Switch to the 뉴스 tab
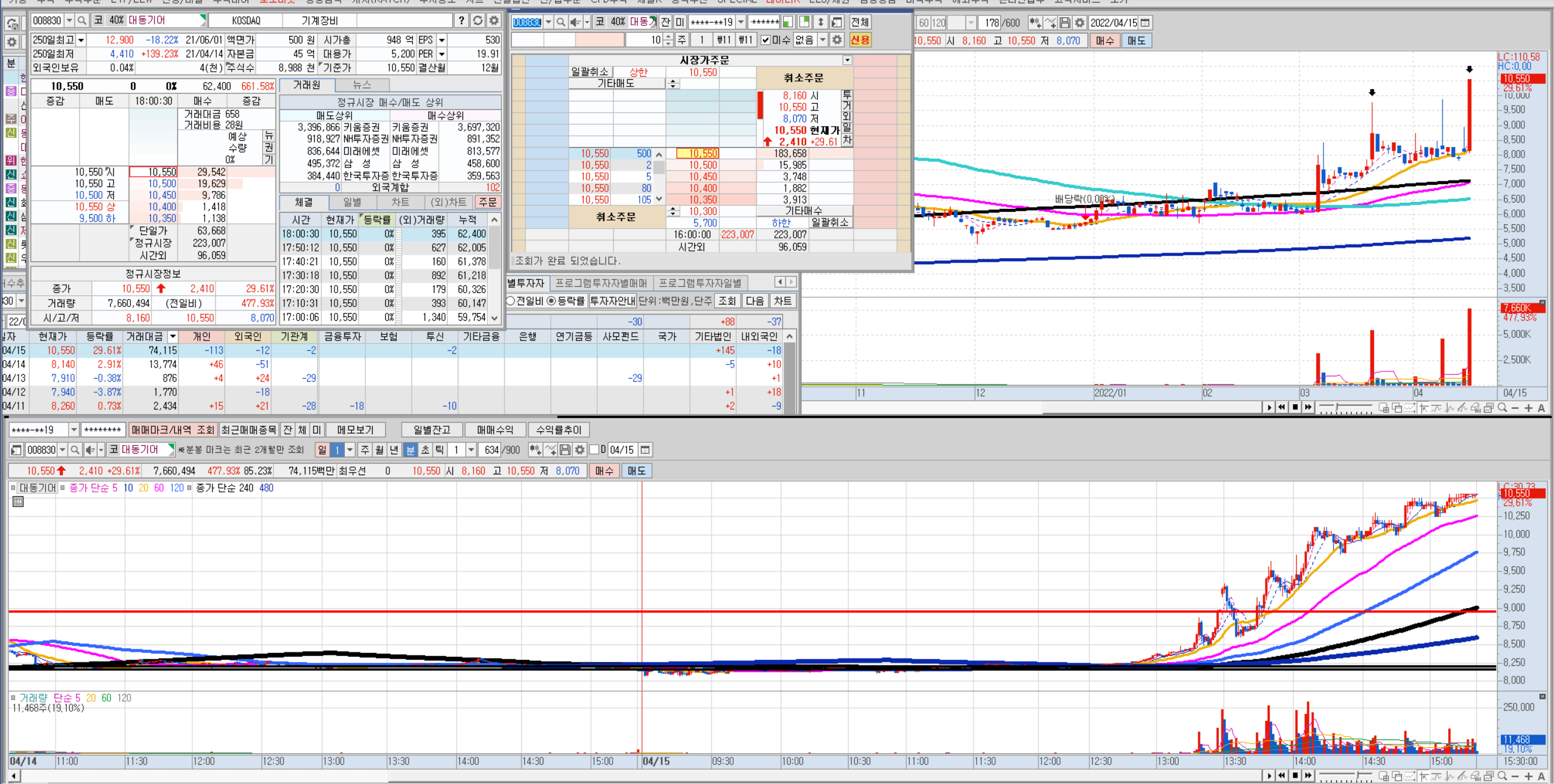Viewport: 1554px width, 784px height. (x=362, y=85)
